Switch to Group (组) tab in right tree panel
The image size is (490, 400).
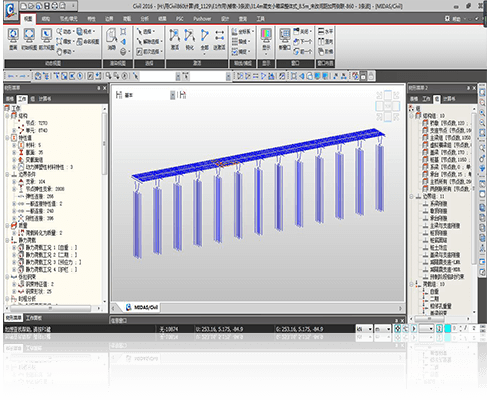pos(437,99)
